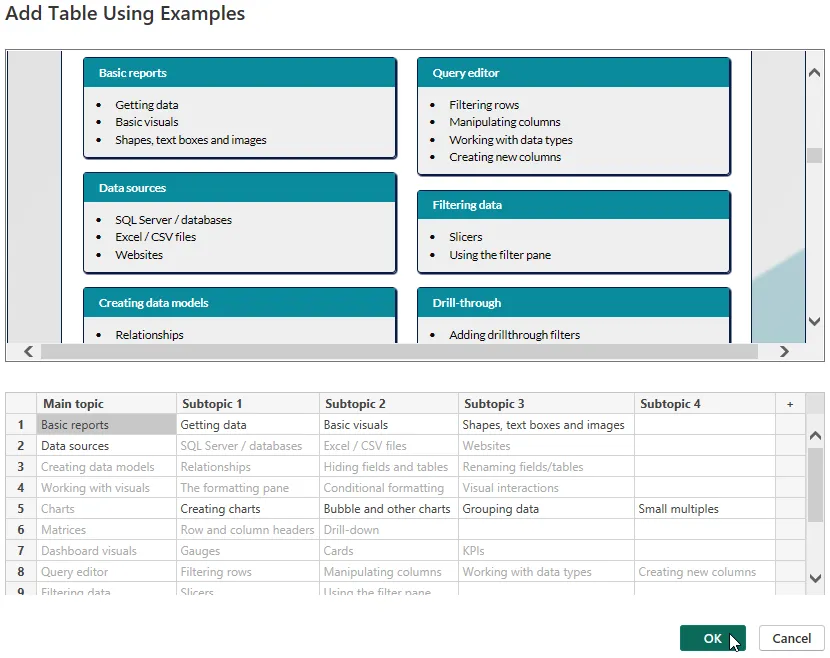This screenshot has width=830, height=658.
Task: Add a new column with plus icon
Action: (x=790, y=404)
